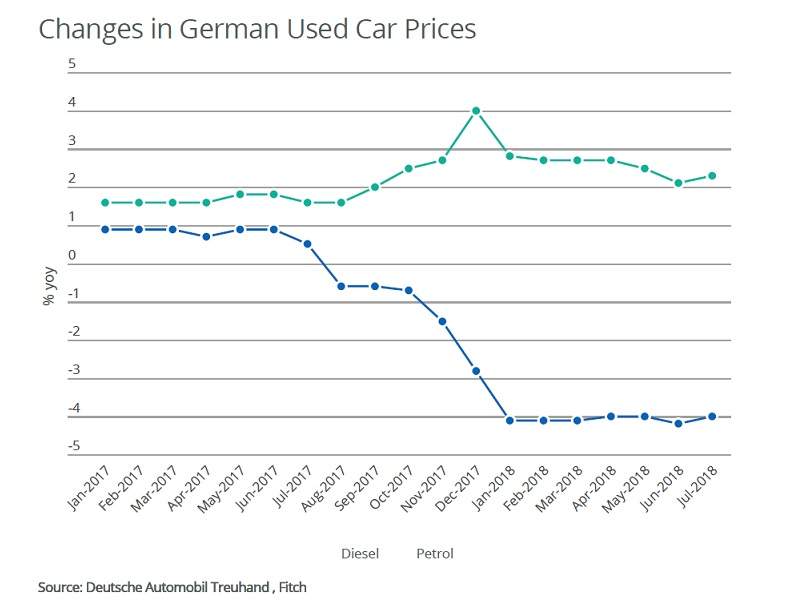Click the green peak data point at Dec-2017
This screenshot has width=800, height=600.
click(476, 111)
